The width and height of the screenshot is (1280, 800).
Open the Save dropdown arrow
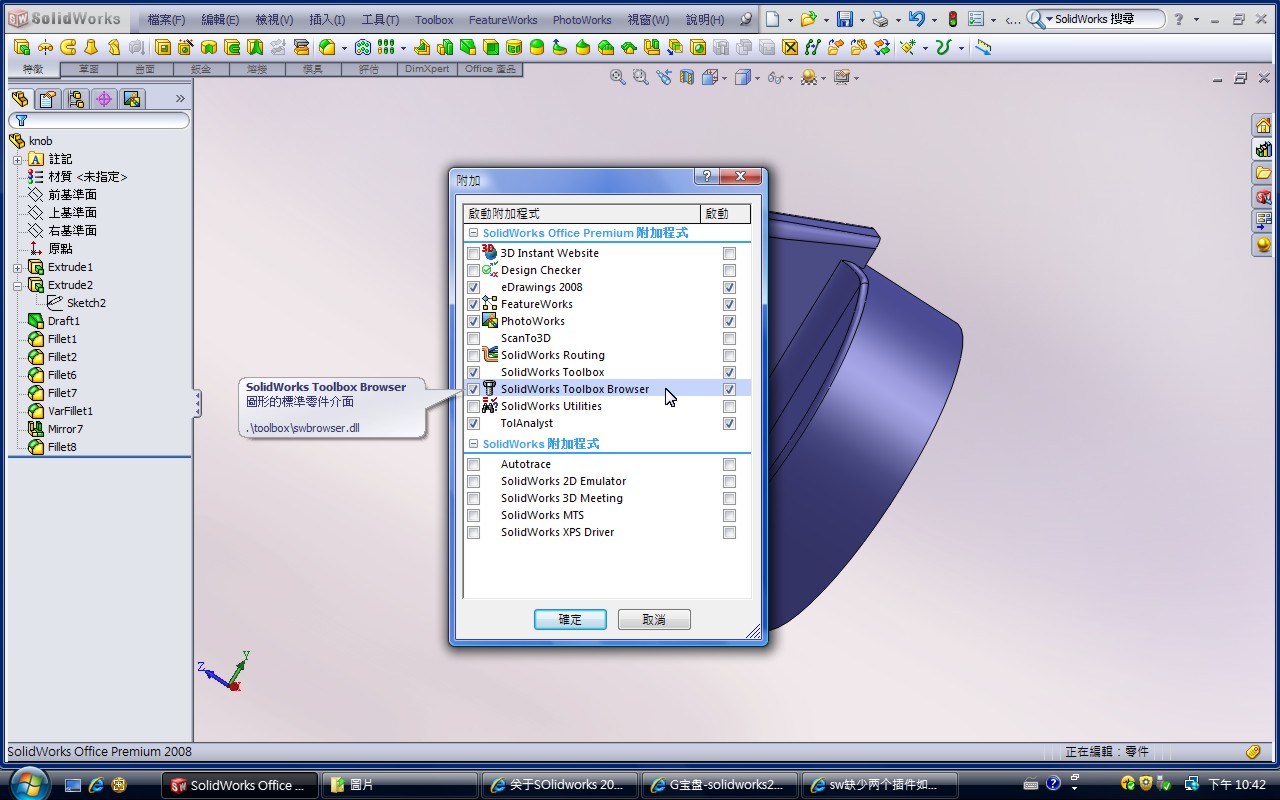tap(861, 20)
